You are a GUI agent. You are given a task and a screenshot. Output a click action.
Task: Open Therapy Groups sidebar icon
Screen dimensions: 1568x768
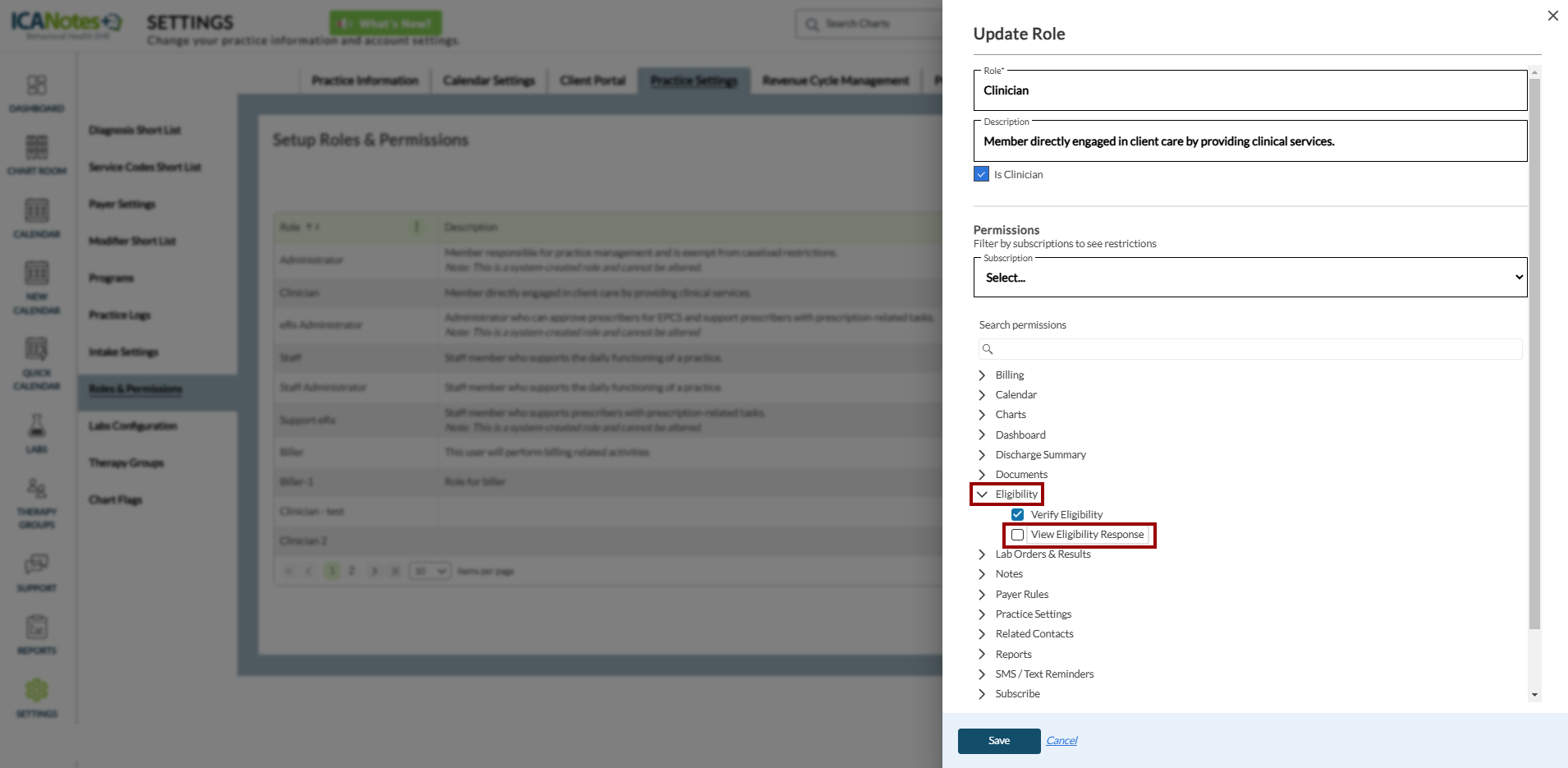point(37,490)
